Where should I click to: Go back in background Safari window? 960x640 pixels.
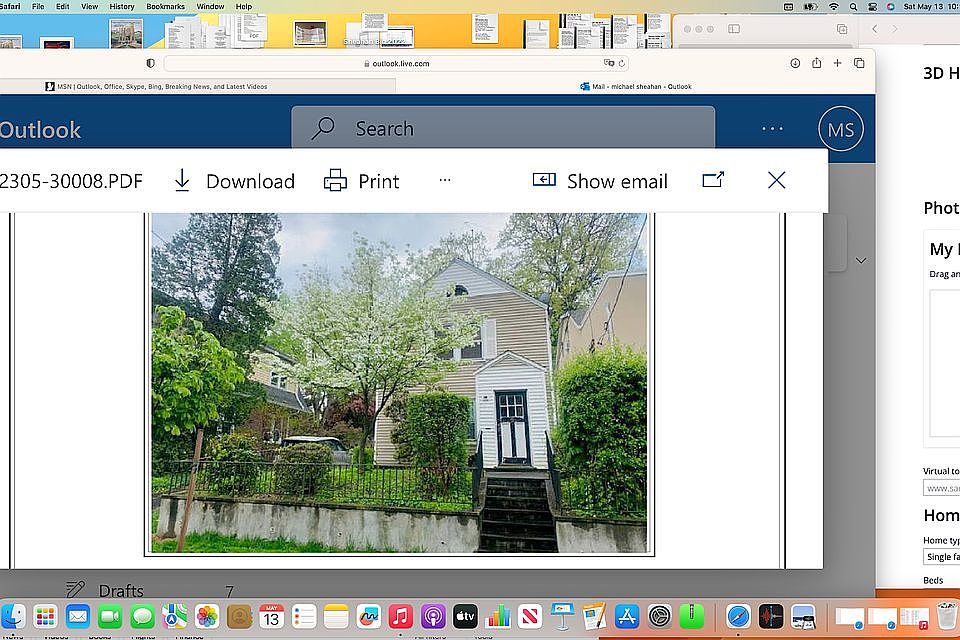(x=874, y=29)
